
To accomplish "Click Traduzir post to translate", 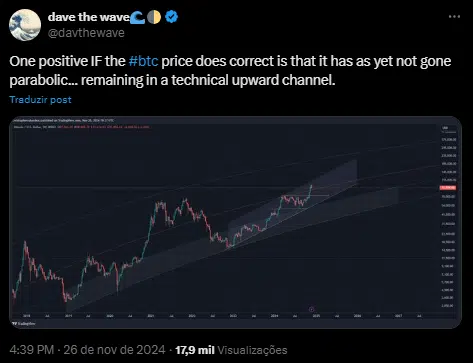I will coord(40,100).
